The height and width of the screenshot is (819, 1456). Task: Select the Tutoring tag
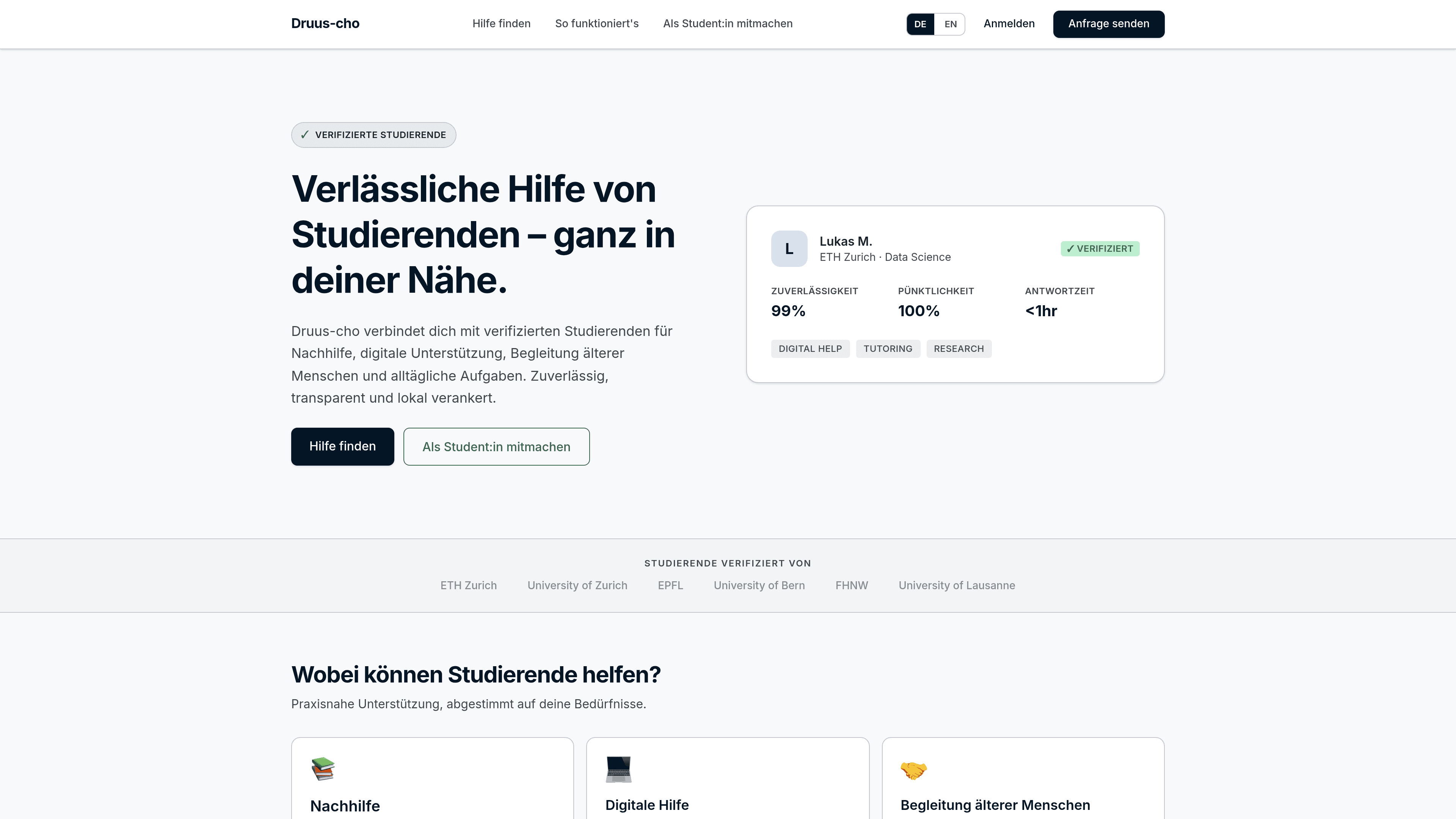[887, 349]
